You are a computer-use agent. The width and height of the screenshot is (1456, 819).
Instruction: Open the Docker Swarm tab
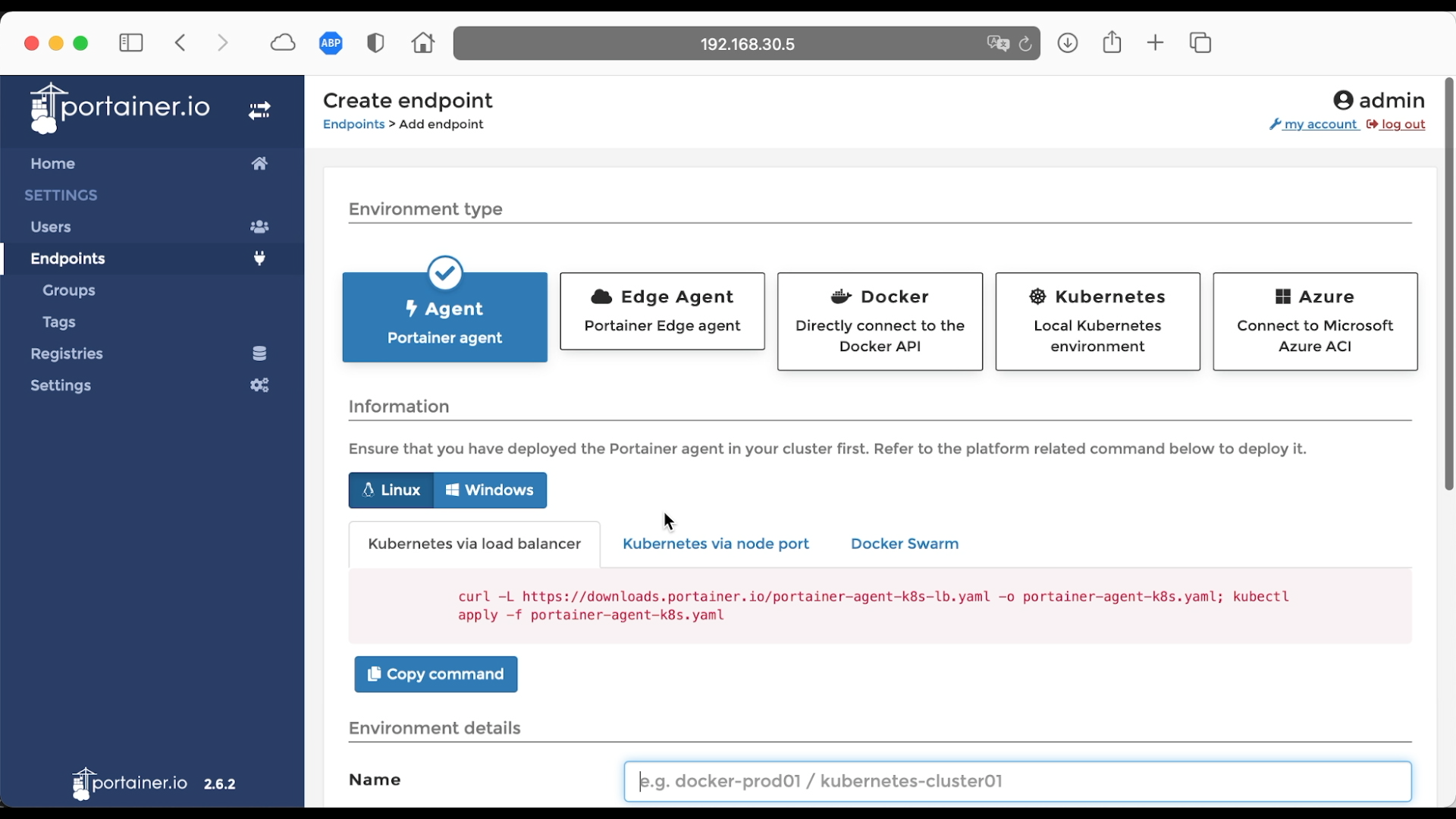click(x=904, y=544)
